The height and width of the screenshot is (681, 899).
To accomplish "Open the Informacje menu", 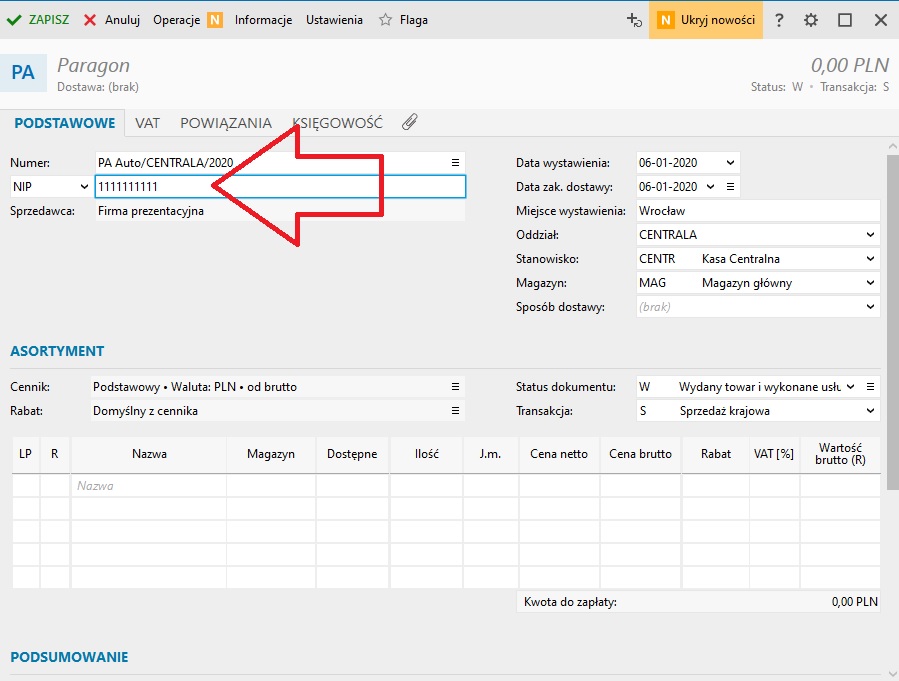I will (x=263, y=20).
